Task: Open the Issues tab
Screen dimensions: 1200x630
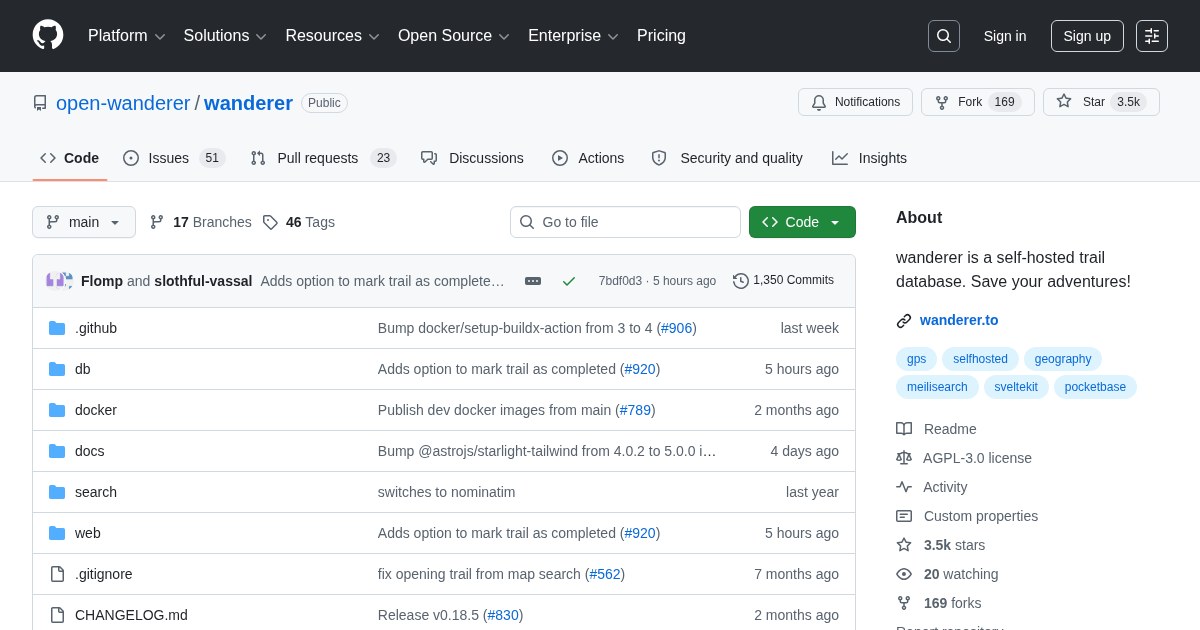Action: tap(174, 158)
